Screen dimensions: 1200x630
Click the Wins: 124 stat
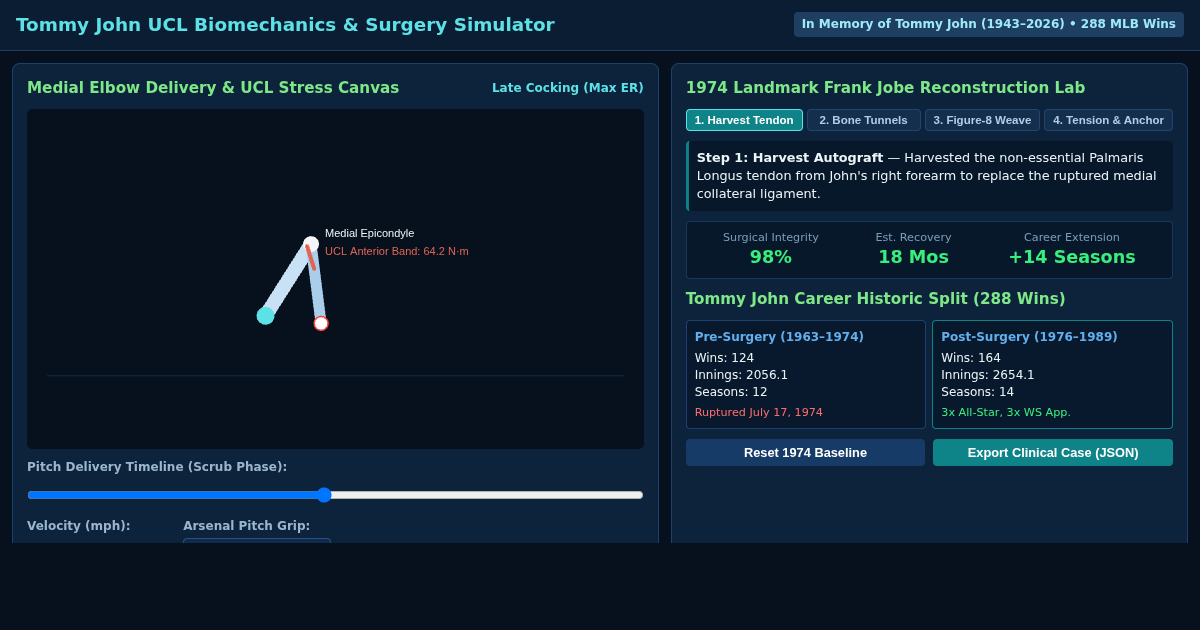725,358
